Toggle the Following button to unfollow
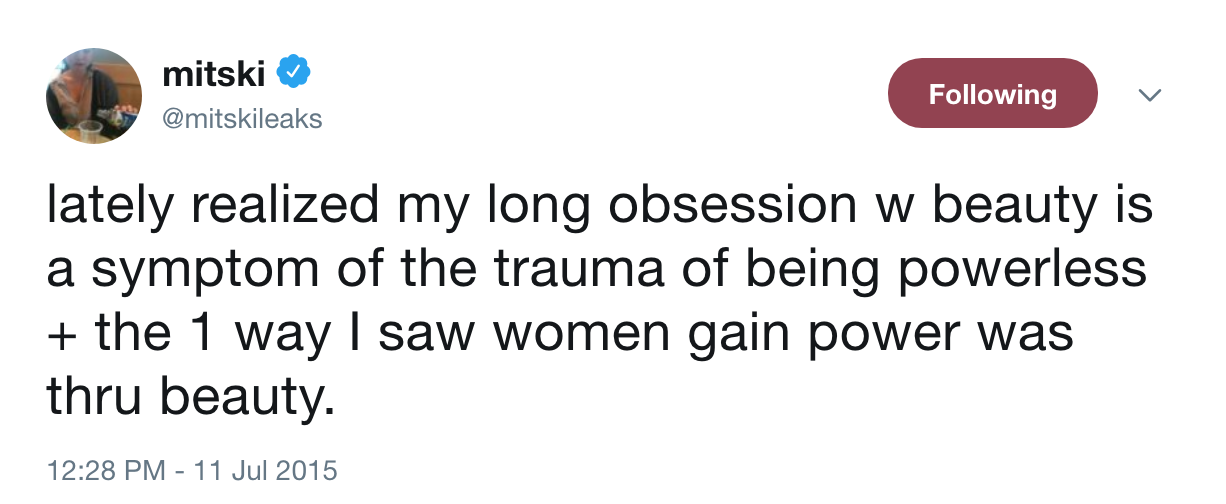This screenshot has height=504, width=1226. pos(992,94)
